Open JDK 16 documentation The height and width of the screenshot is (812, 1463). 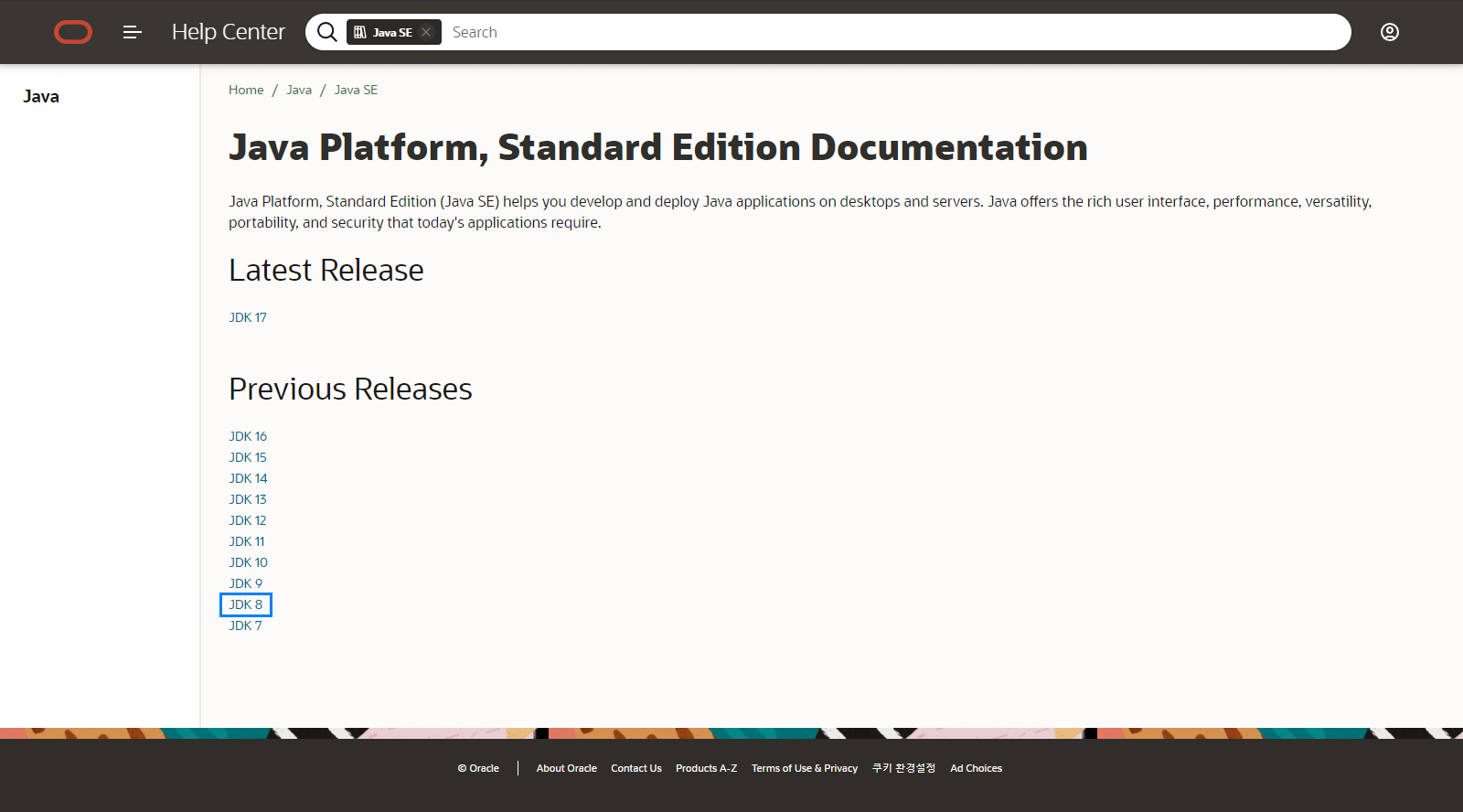[248, 436]
